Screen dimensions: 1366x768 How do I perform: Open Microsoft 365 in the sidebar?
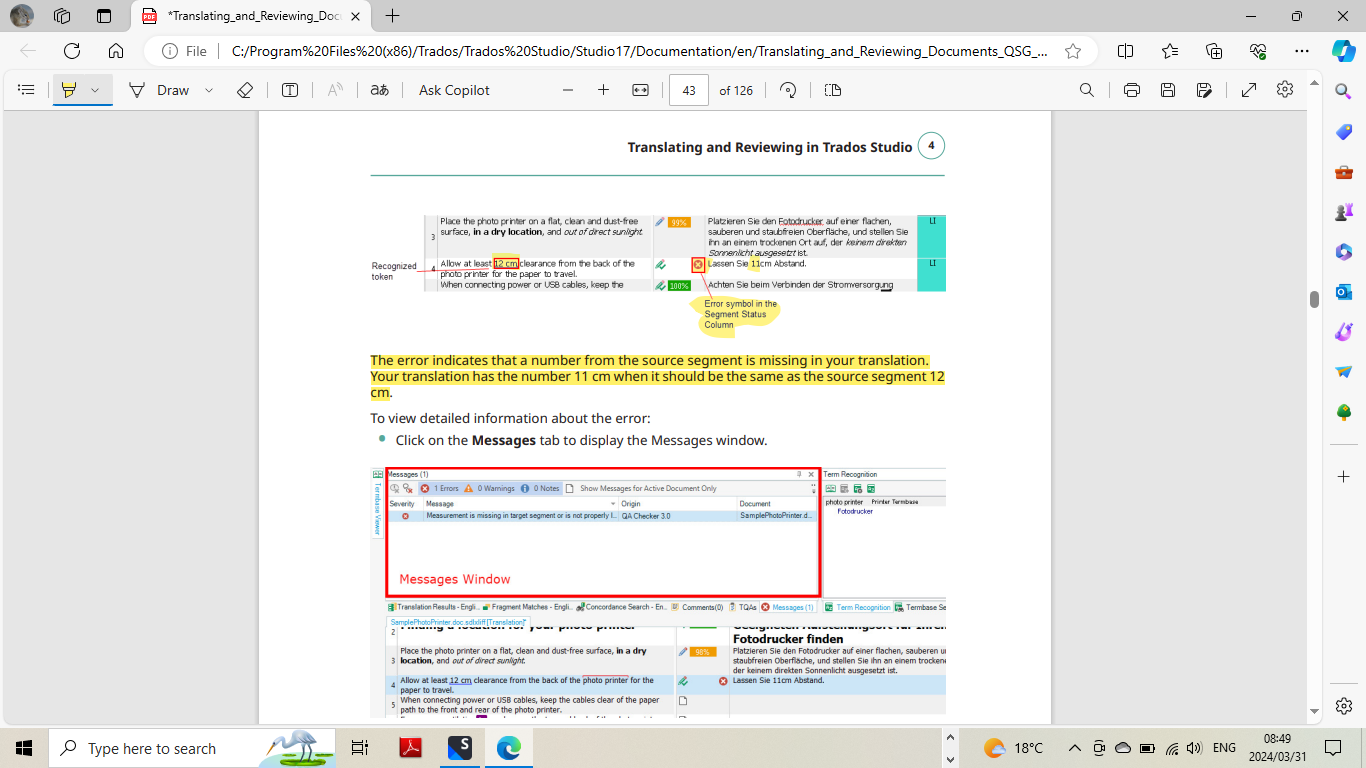point(1343,252)
